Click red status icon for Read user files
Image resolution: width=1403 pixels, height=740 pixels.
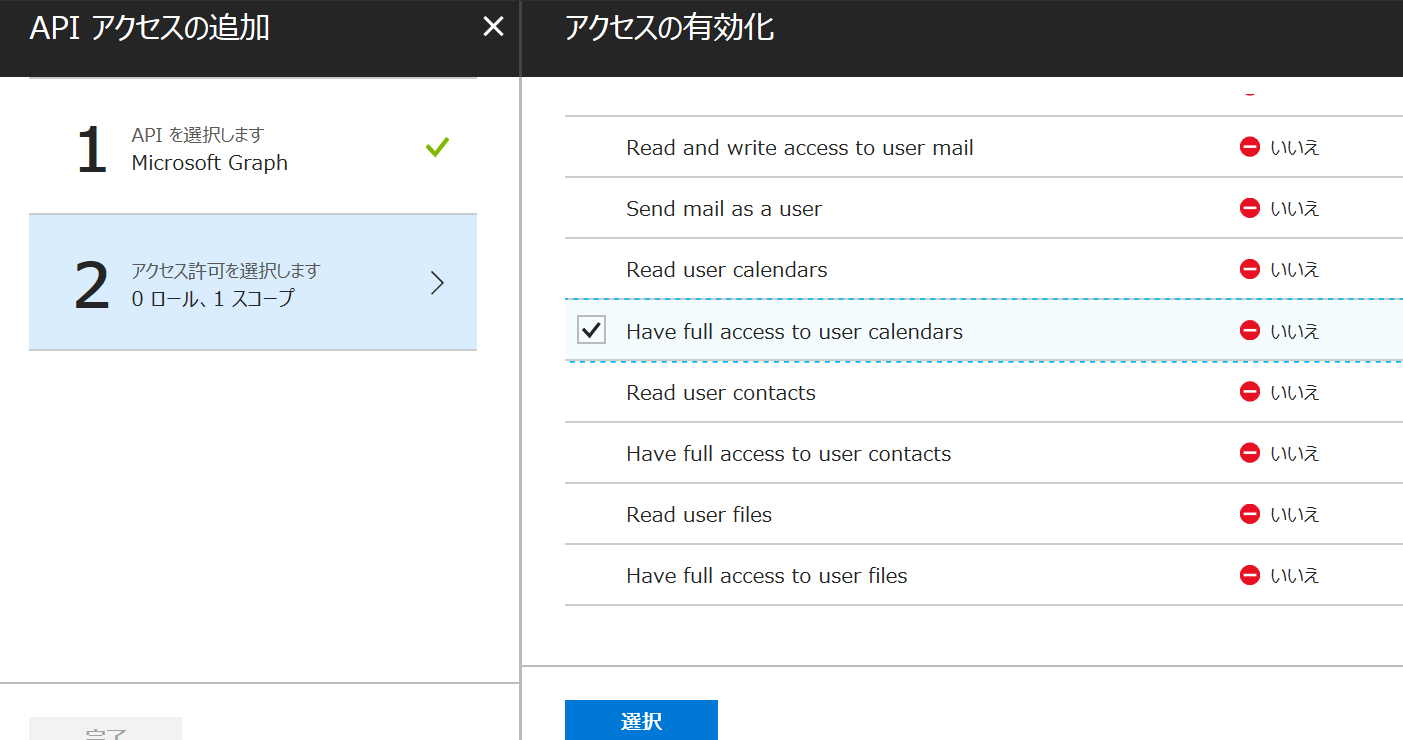(x=1249, y=514)
